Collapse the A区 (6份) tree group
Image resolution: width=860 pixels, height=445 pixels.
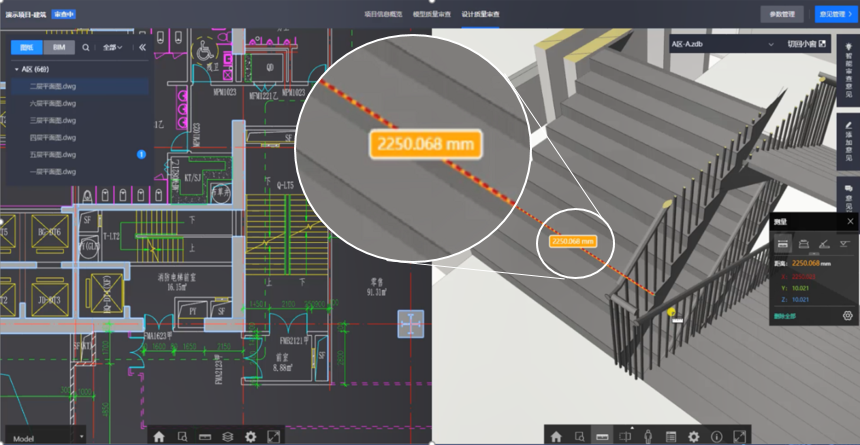pos(17,69)
